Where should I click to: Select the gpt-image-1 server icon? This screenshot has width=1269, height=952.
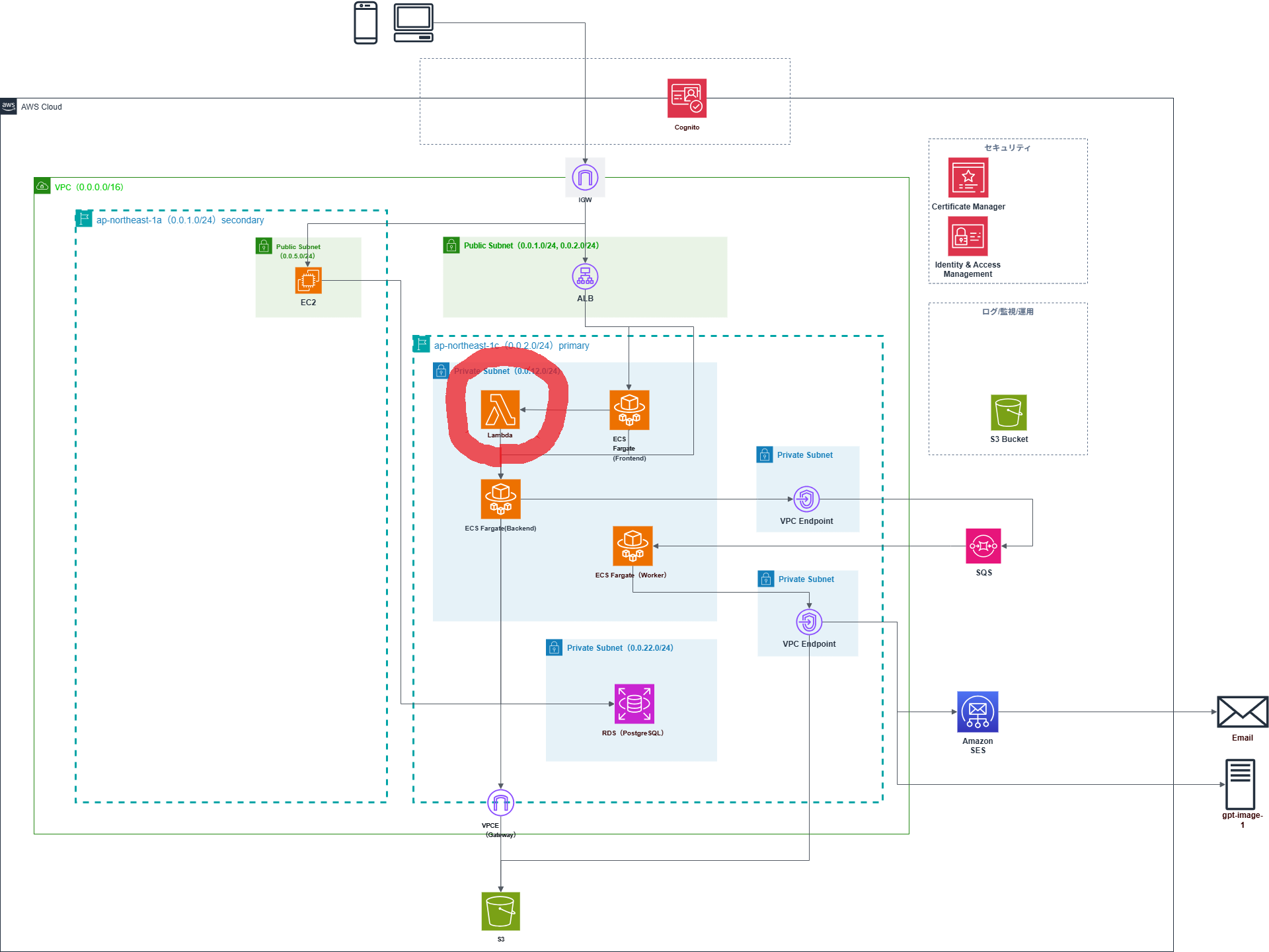click(x=1240, y=784)
